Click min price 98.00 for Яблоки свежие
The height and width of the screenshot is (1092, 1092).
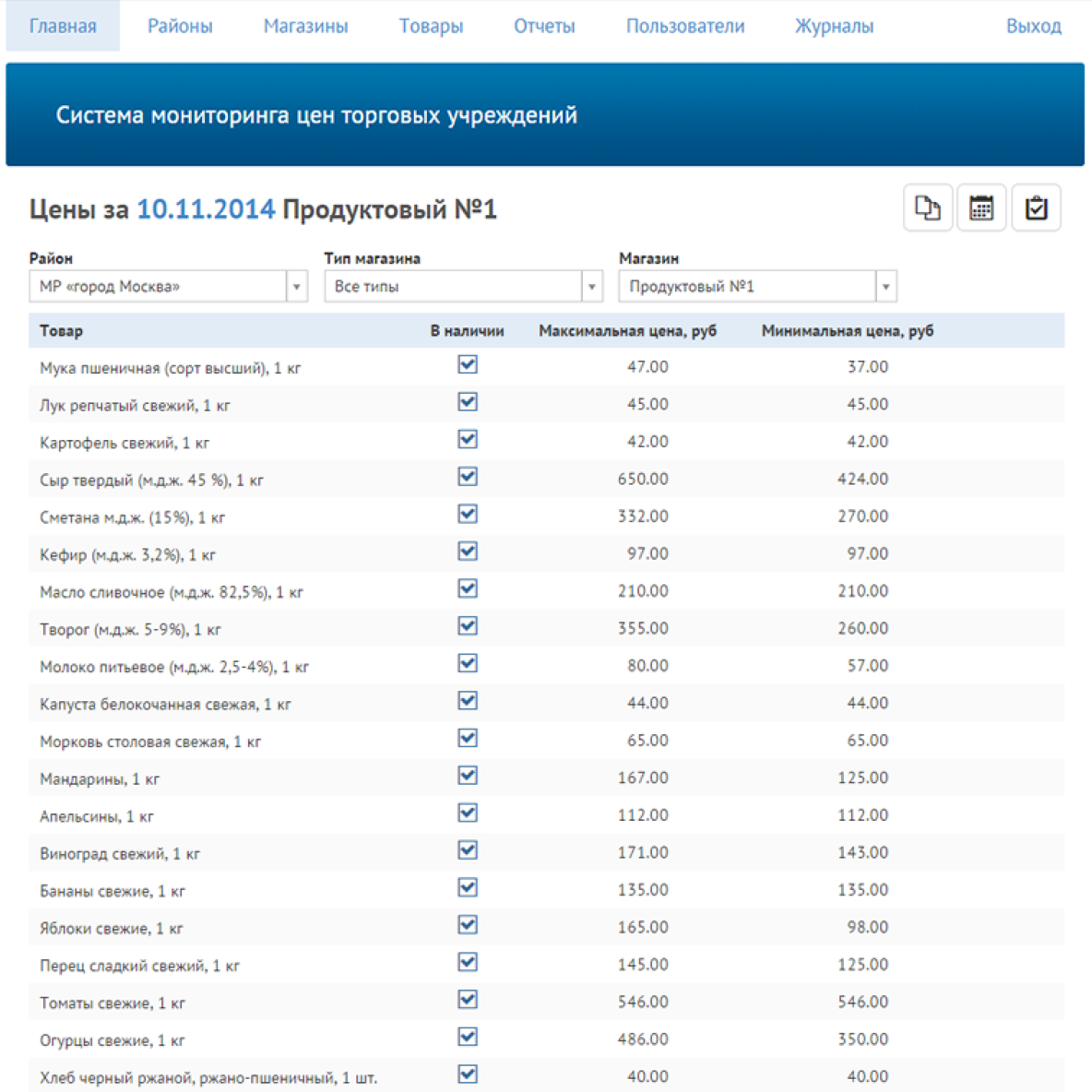tap(867, 927)
